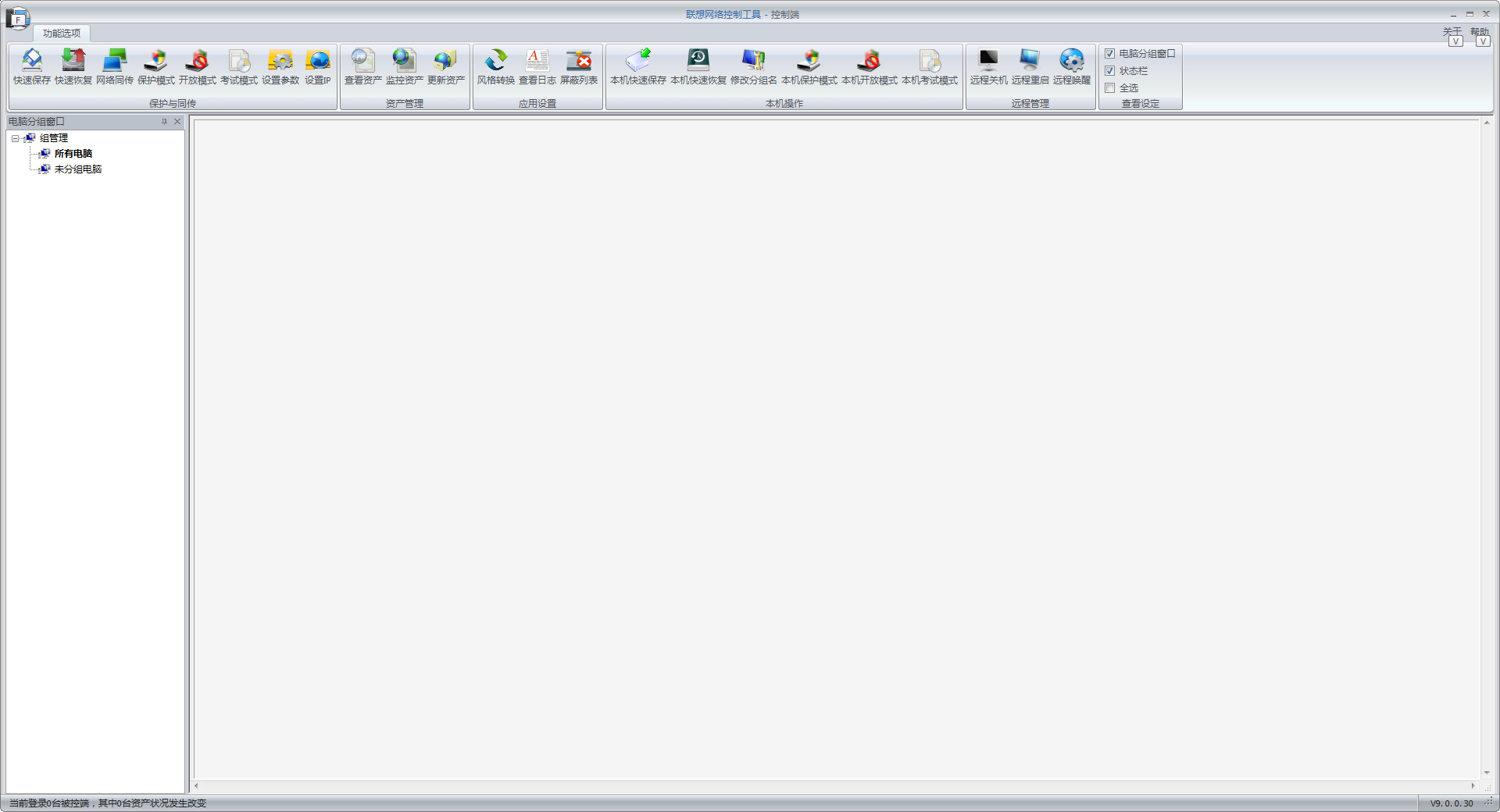Start 网络同传 network sync

click(115, 67)
